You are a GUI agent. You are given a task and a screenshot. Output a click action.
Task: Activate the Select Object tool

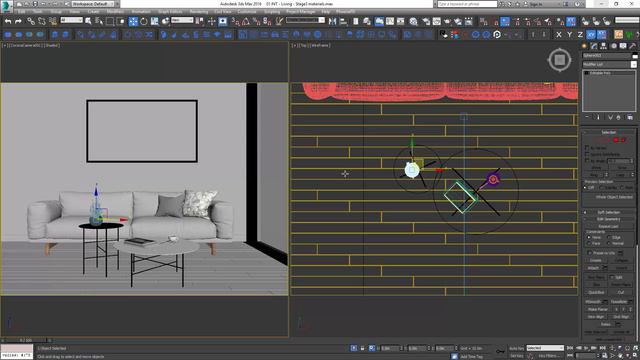click(x=88, y=21)
